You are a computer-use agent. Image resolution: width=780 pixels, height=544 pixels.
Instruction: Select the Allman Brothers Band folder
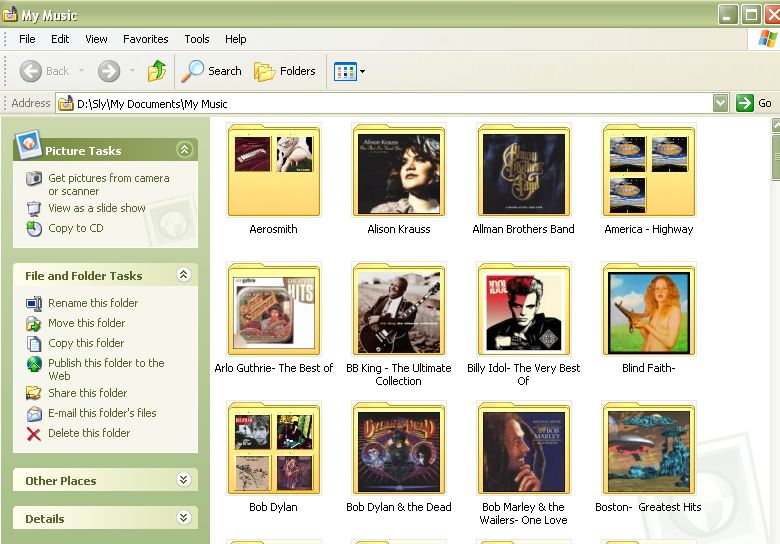tap(524, 171)
